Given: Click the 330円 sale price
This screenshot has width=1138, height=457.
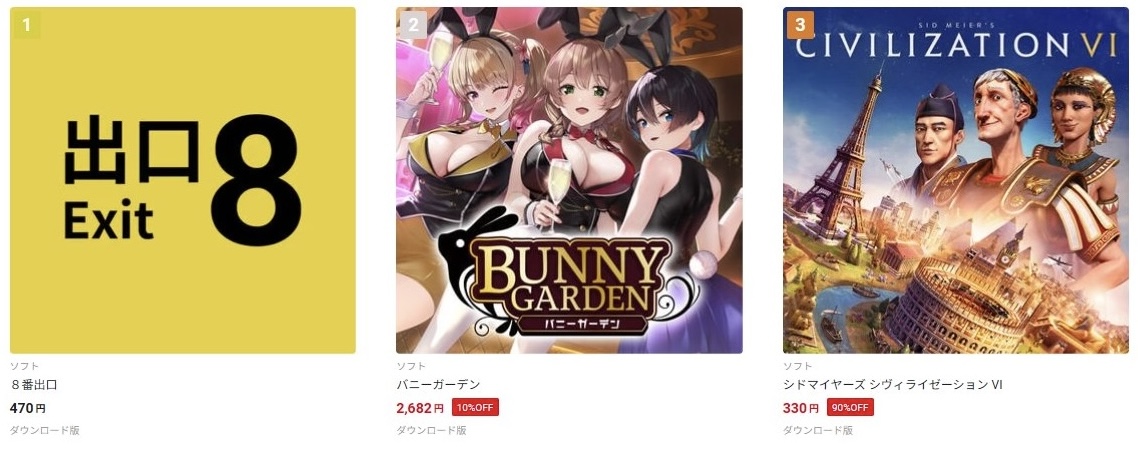Looking at the screenshot, I should click(801, 408).
